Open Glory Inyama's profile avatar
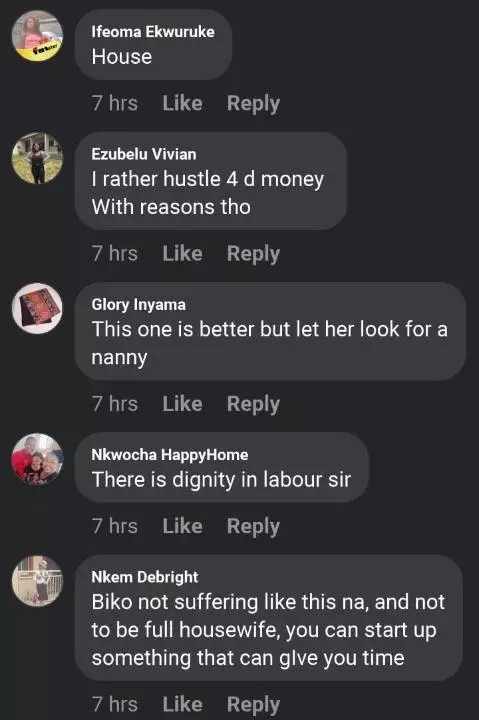The width and height of the screenshot is (479, 720). [x=37, y=308]
